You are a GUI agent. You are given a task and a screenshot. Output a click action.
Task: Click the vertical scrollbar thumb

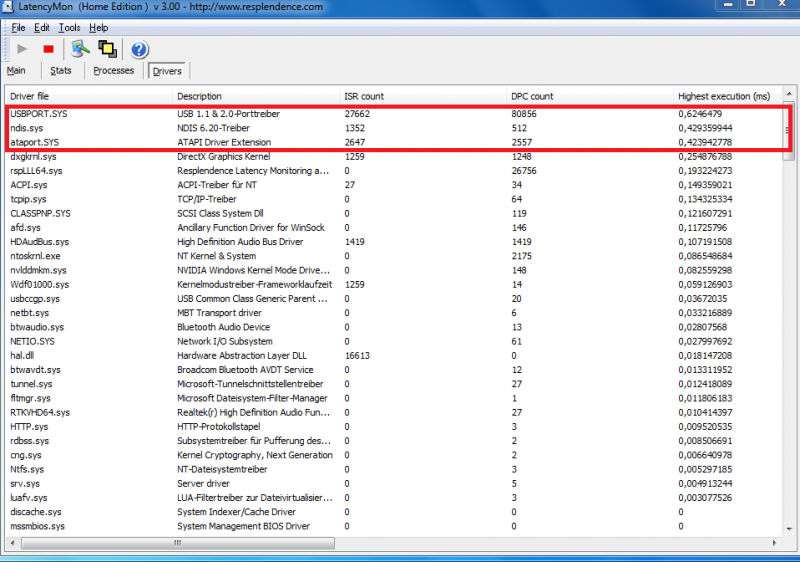[789, 130]
